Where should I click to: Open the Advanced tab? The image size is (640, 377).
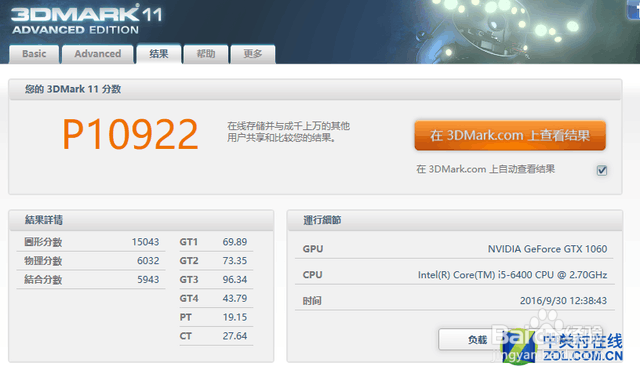click(x=98, y=54)
